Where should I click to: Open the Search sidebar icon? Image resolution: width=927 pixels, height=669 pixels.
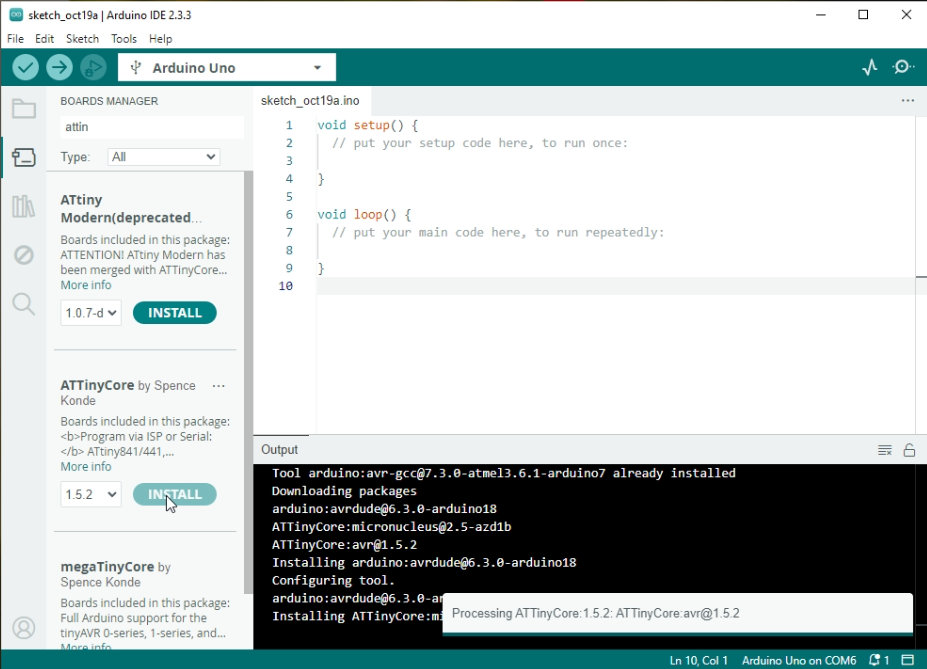pyautogui.click(x=24, y=304)
